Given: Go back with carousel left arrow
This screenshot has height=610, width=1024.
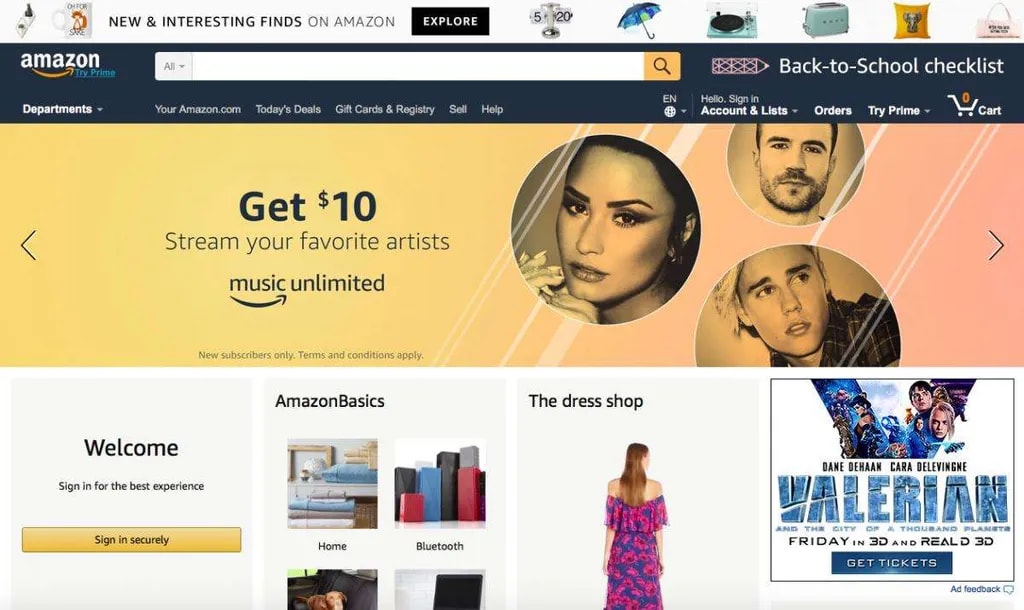Looking at the screenshot, I should (x=28, y=246).
